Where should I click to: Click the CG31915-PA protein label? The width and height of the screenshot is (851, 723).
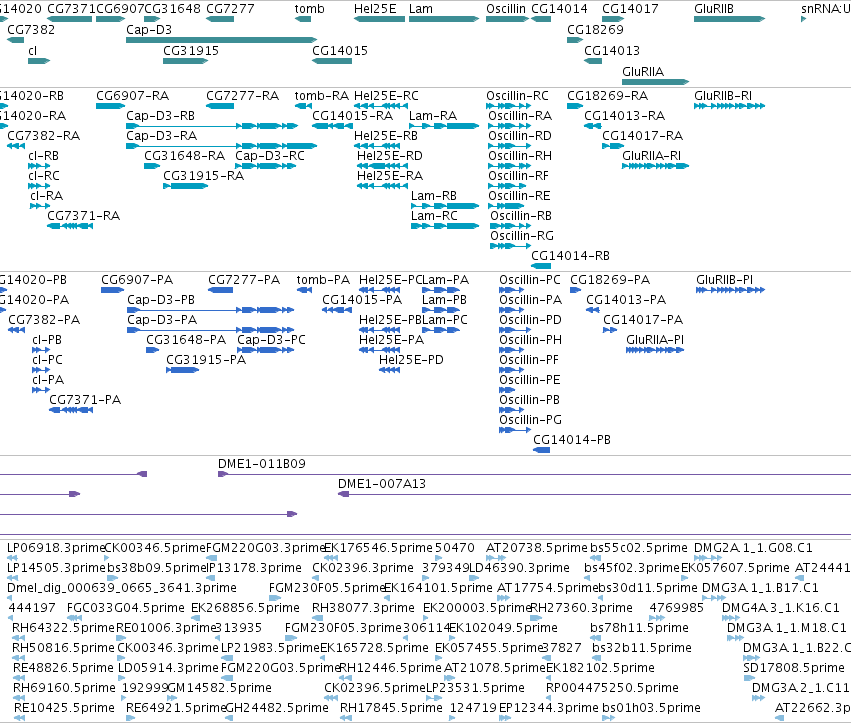point(206,360)
